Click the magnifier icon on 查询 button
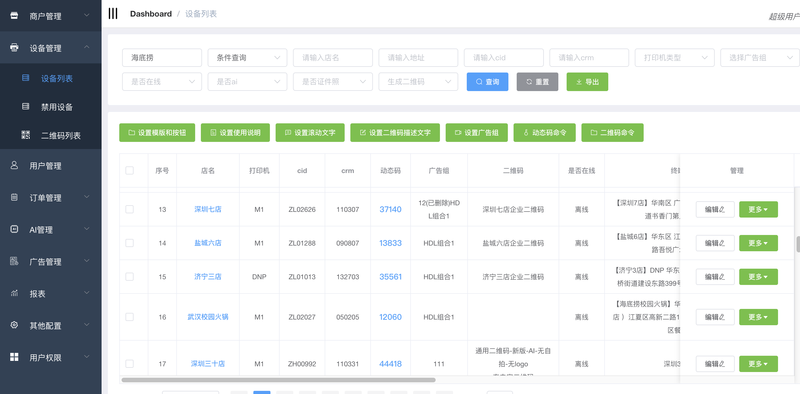Image resolution: width=800 pixels, height=394 pixels. coord(479,82)
